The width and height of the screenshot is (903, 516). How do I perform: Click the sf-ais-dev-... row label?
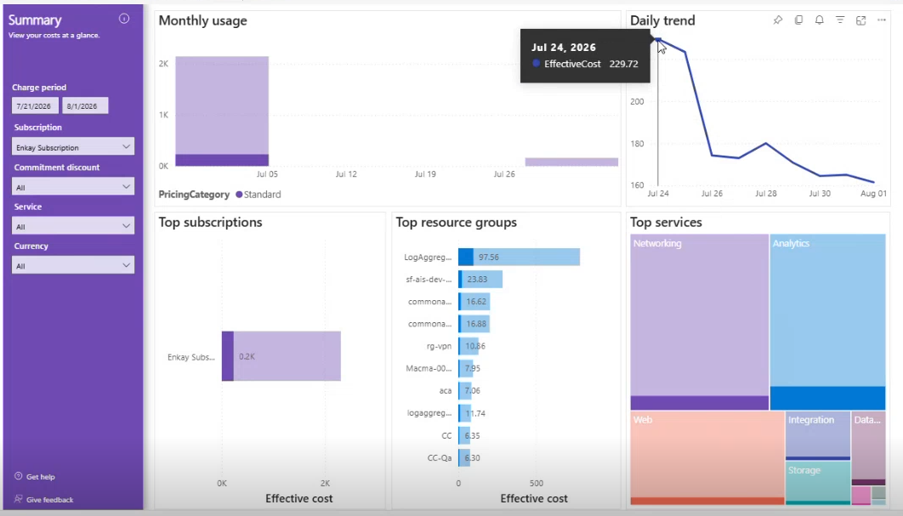pyautogui.click(x=429, y=279)
